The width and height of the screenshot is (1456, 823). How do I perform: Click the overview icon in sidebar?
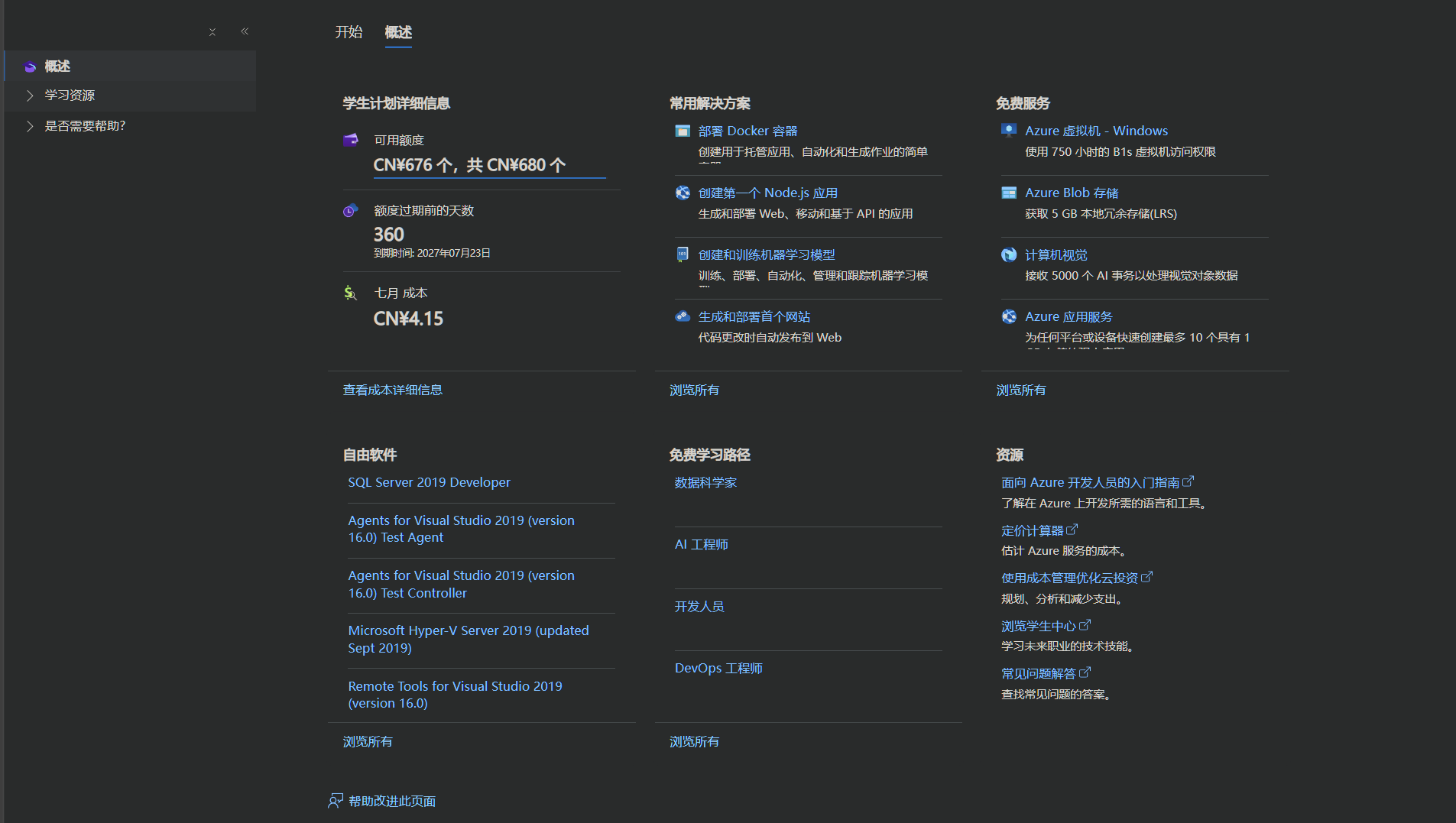tap(31, 66)
